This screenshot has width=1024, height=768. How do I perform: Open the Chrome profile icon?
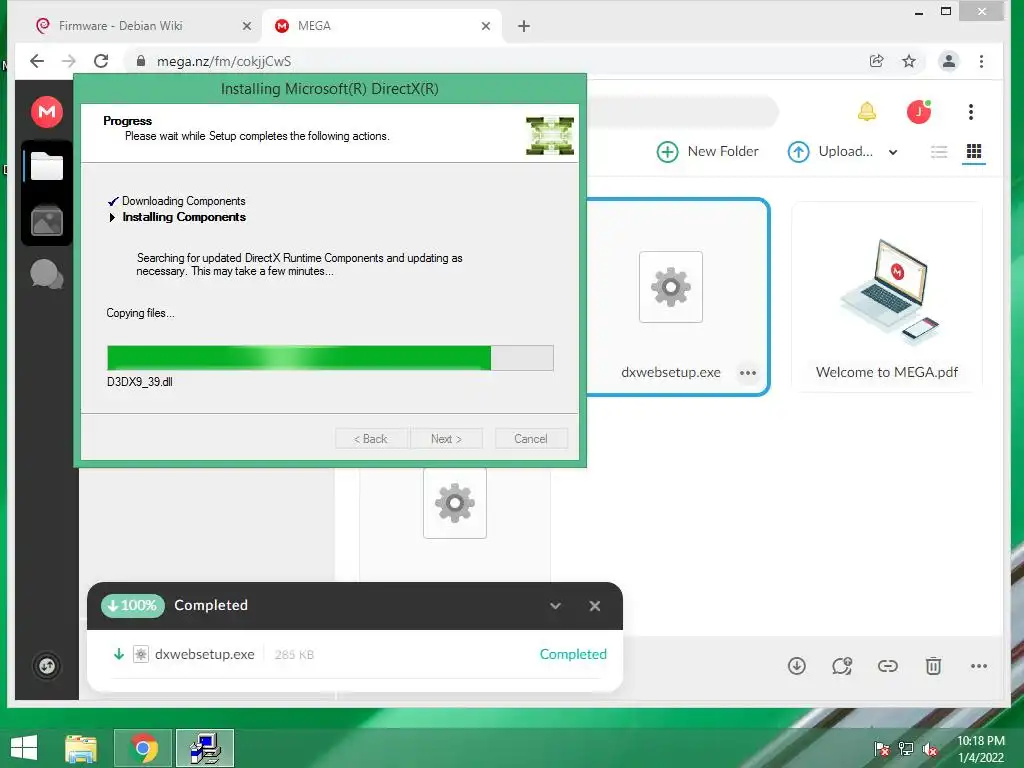[x=949, y=61]
